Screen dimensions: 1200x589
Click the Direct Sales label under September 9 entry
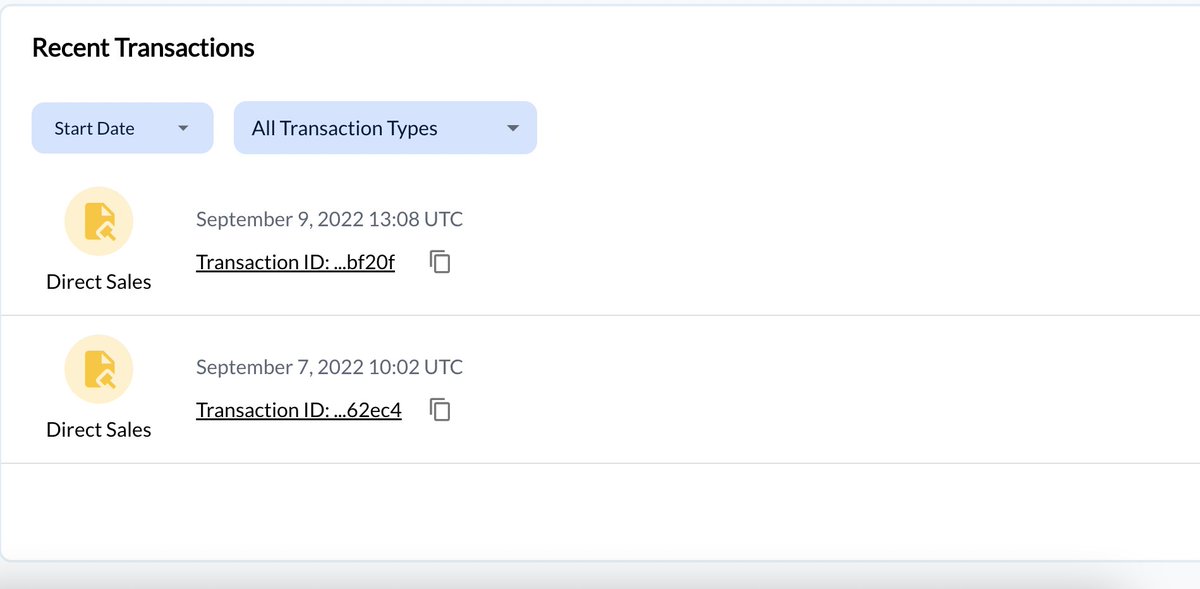click(99, 282)
